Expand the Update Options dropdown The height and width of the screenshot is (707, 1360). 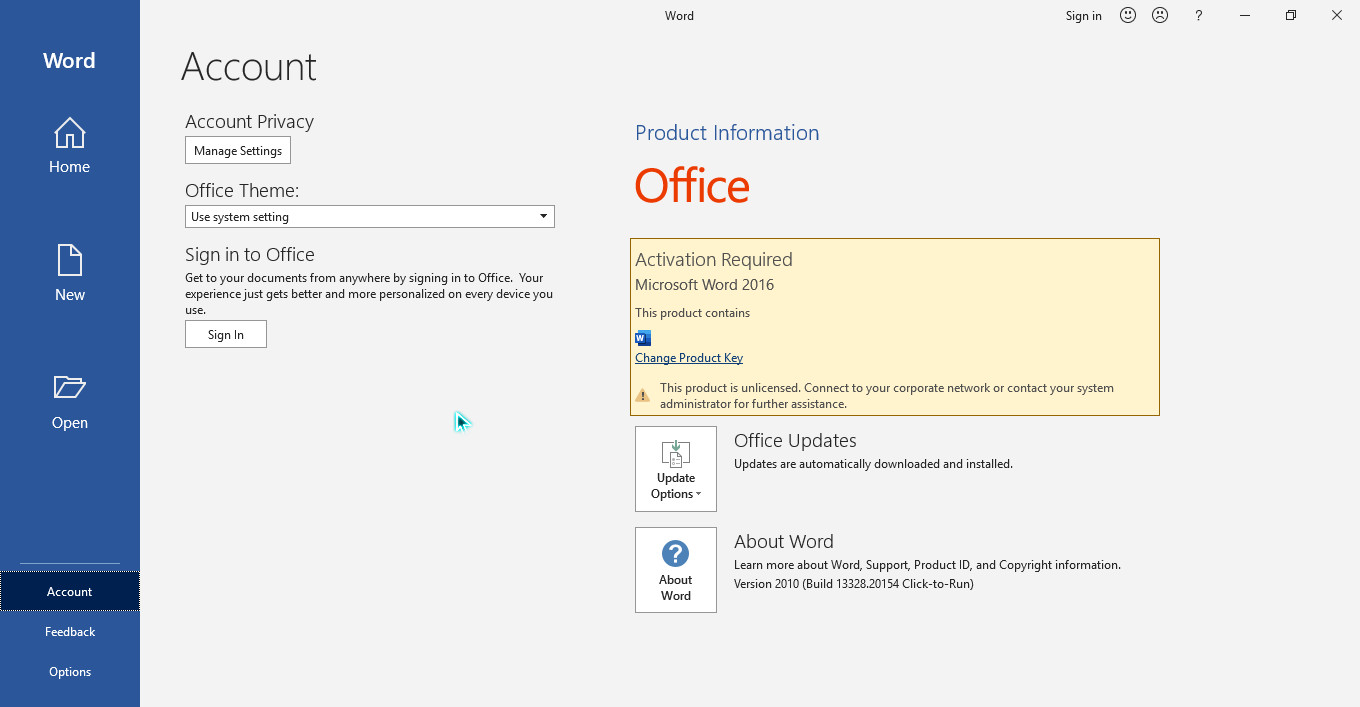676,469
